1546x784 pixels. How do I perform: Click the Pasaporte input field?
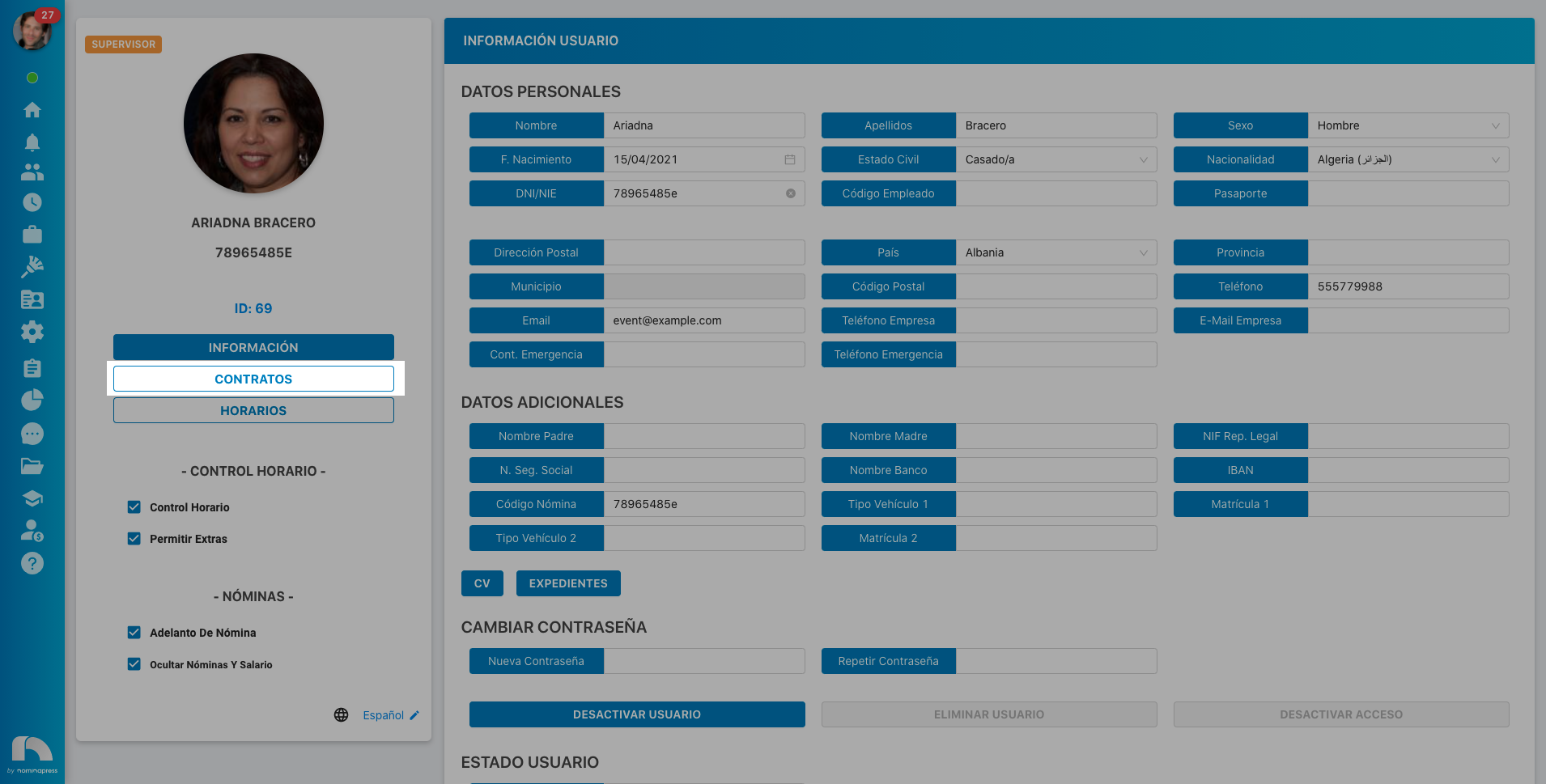[x=1408, y=193]
